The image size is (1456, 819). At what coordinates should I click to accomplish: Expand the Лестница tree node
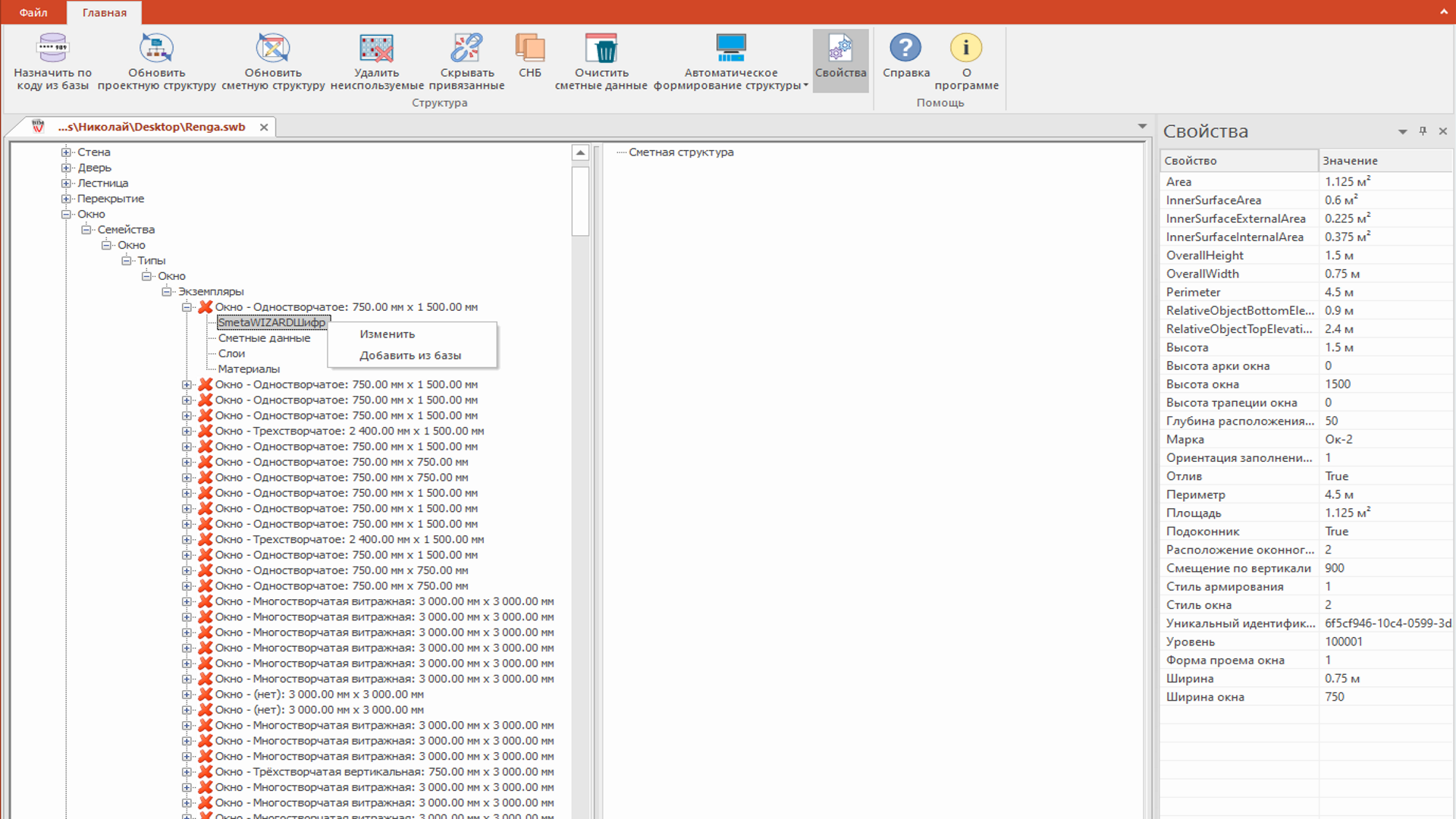pyautogui.click(x=66, y=184)
